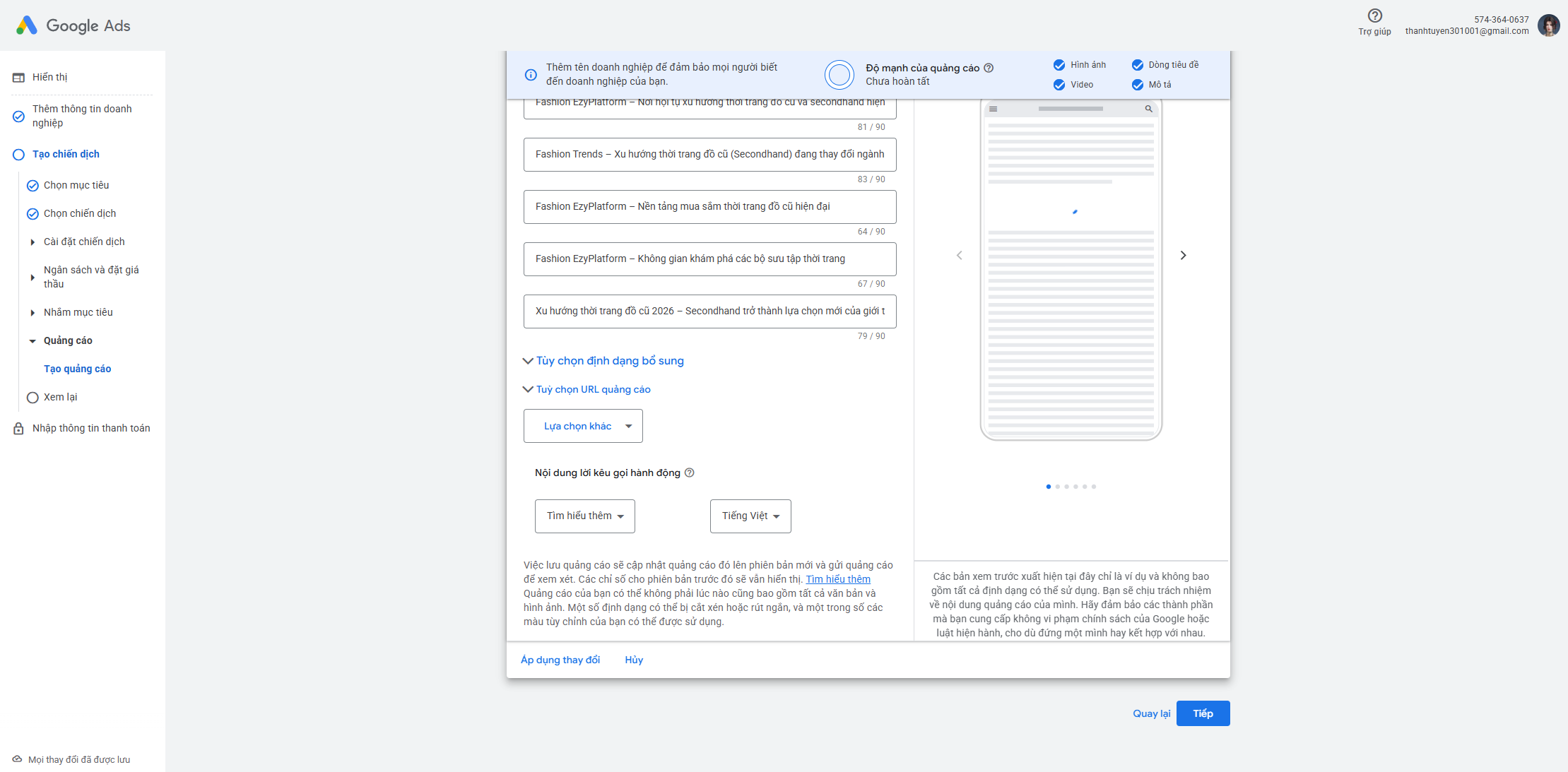This screenshot has height=772, width=1568.
Task: Open the Tiếng Việt language dropdown
Action: coord(750,516)
